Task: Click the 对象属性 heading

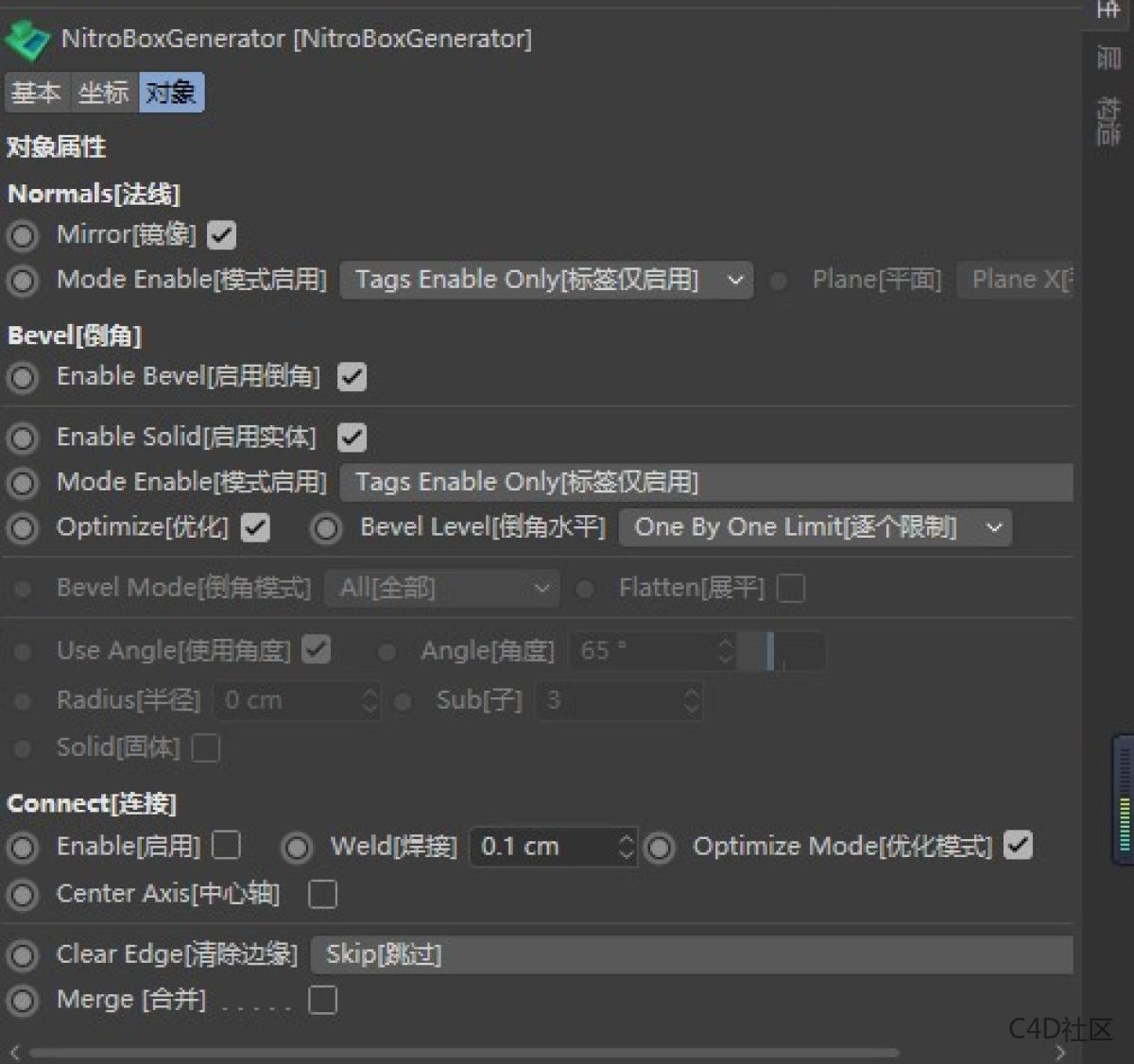Action: tap(57, 147)
